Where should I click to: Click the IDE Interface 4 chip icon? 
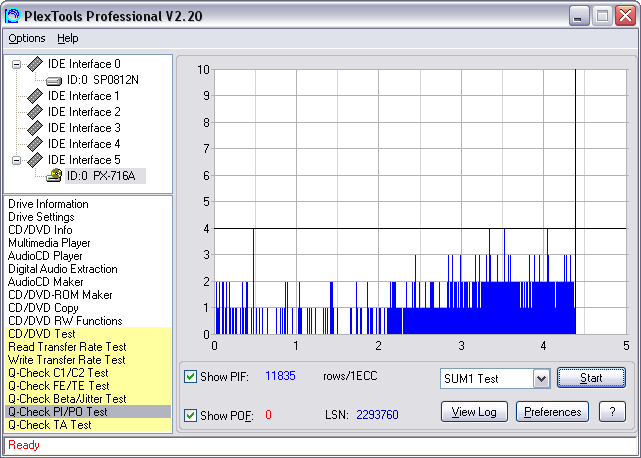35,144
